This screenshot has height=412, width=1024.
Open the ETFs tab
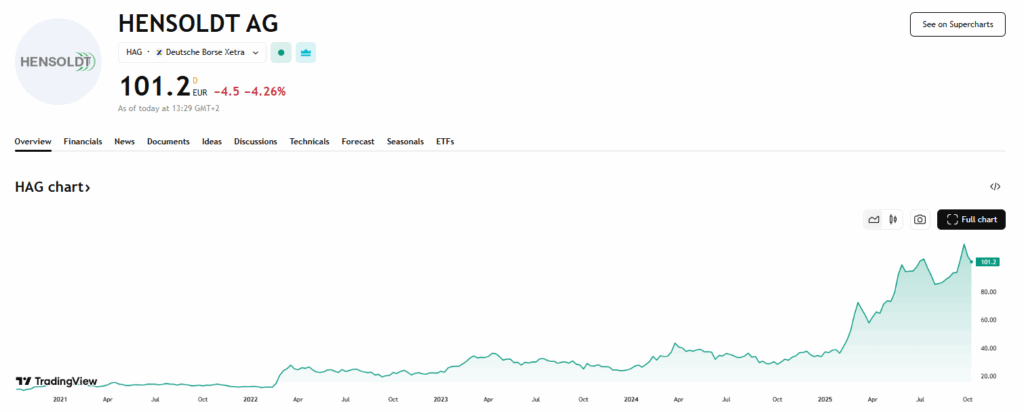[445, 142]
